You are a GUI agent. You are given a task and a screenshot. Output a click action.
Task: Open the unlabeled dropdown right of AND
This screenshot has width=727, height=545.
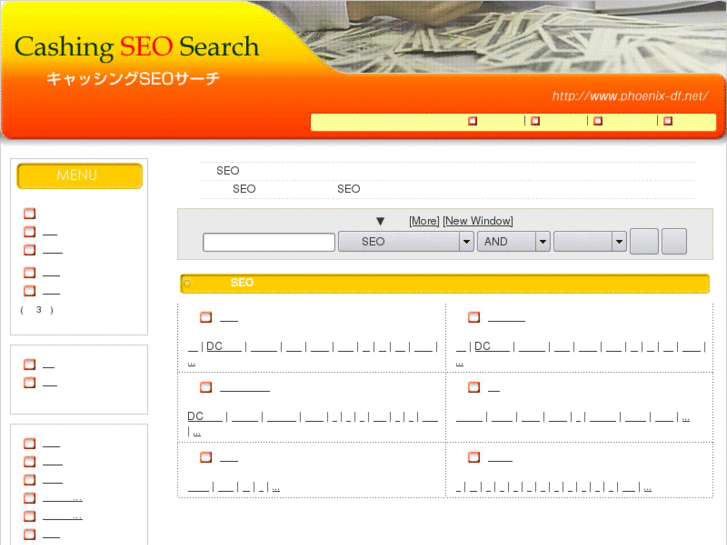590,242
